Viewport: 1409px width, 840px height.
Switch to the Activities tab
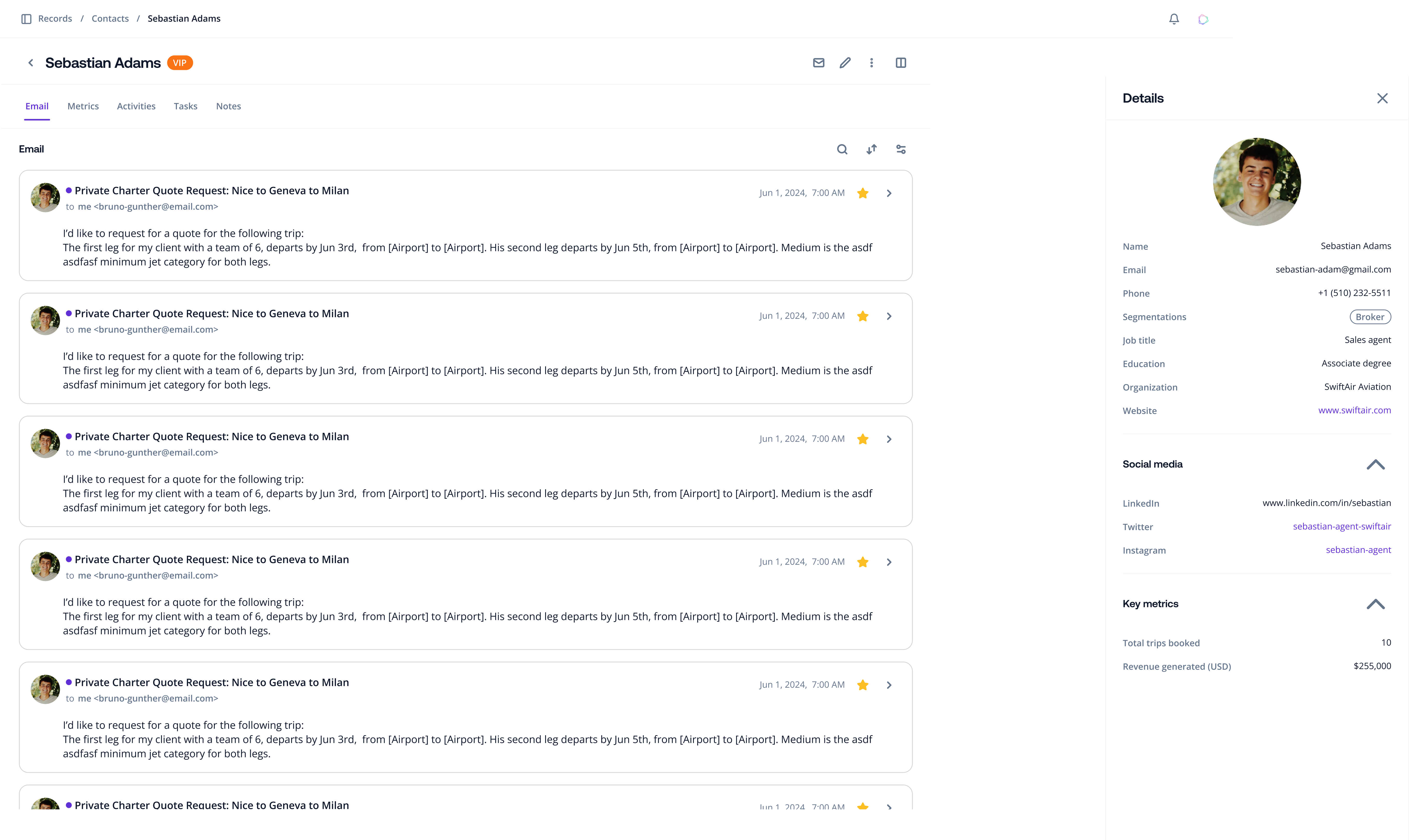point(136,106)
